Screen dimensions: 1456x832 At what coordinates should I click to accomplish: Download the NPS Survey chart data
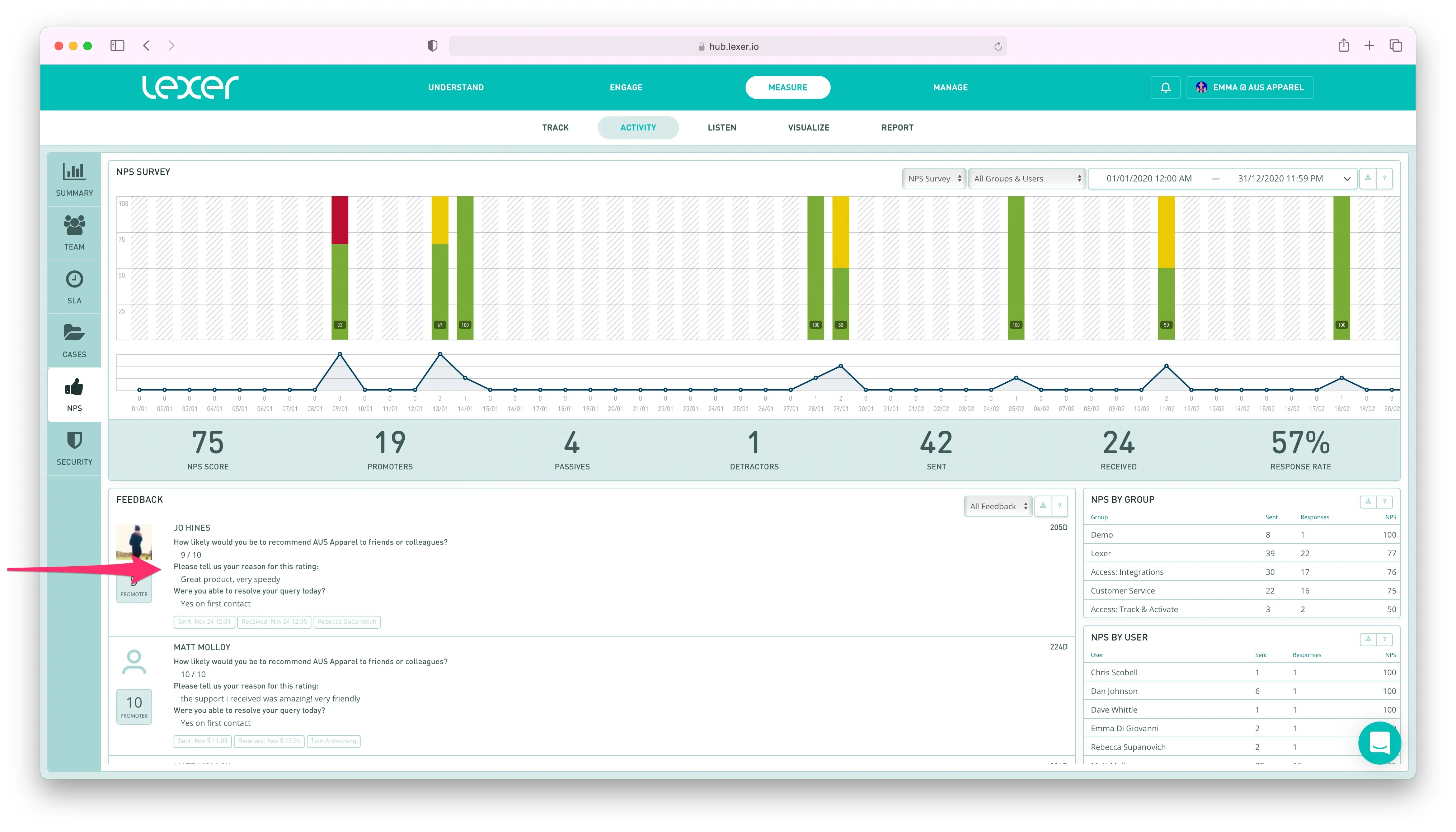[x=1367, y=178]
